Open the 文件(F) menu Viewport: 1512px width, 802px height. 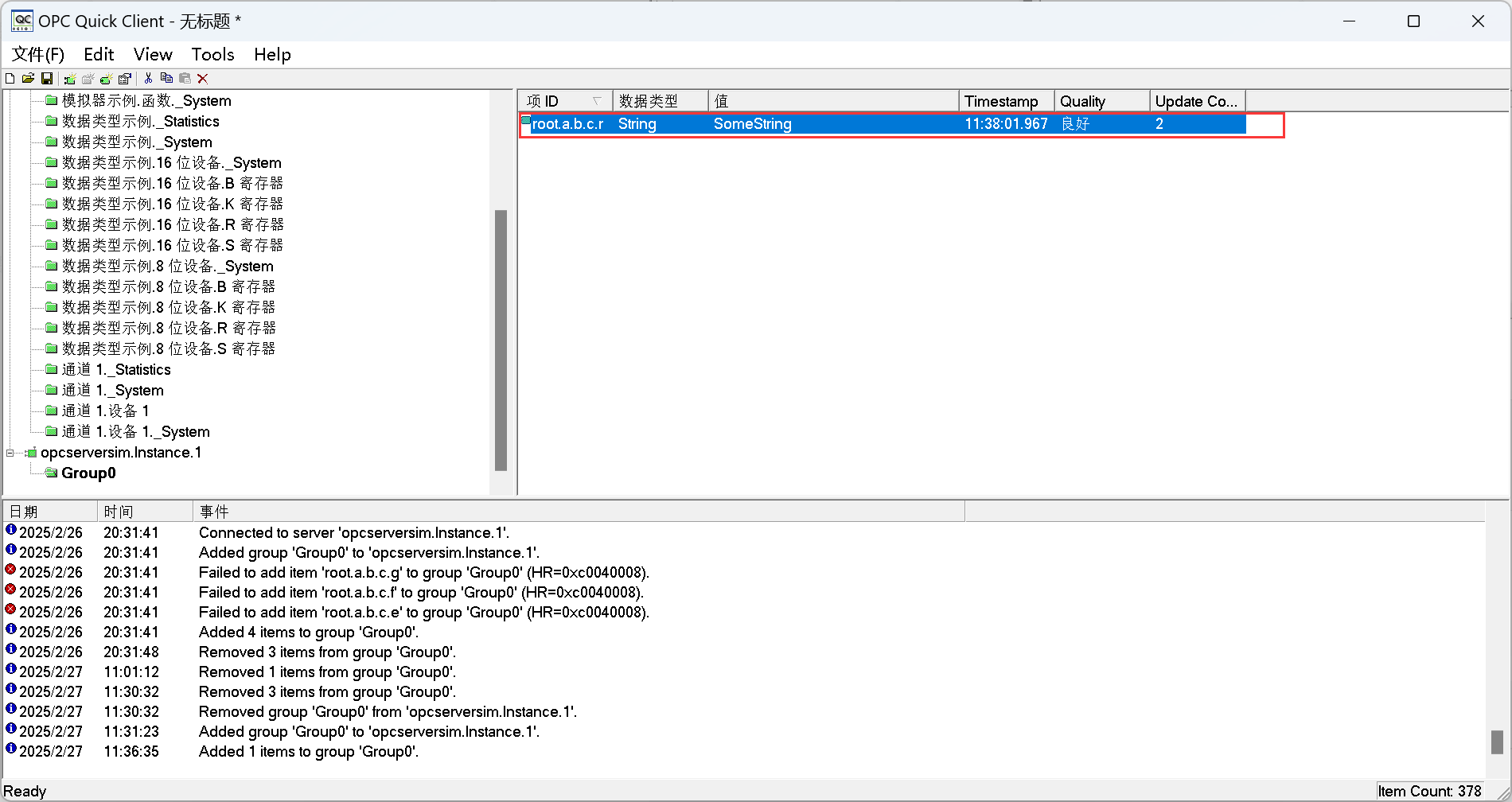pos(38,54)
